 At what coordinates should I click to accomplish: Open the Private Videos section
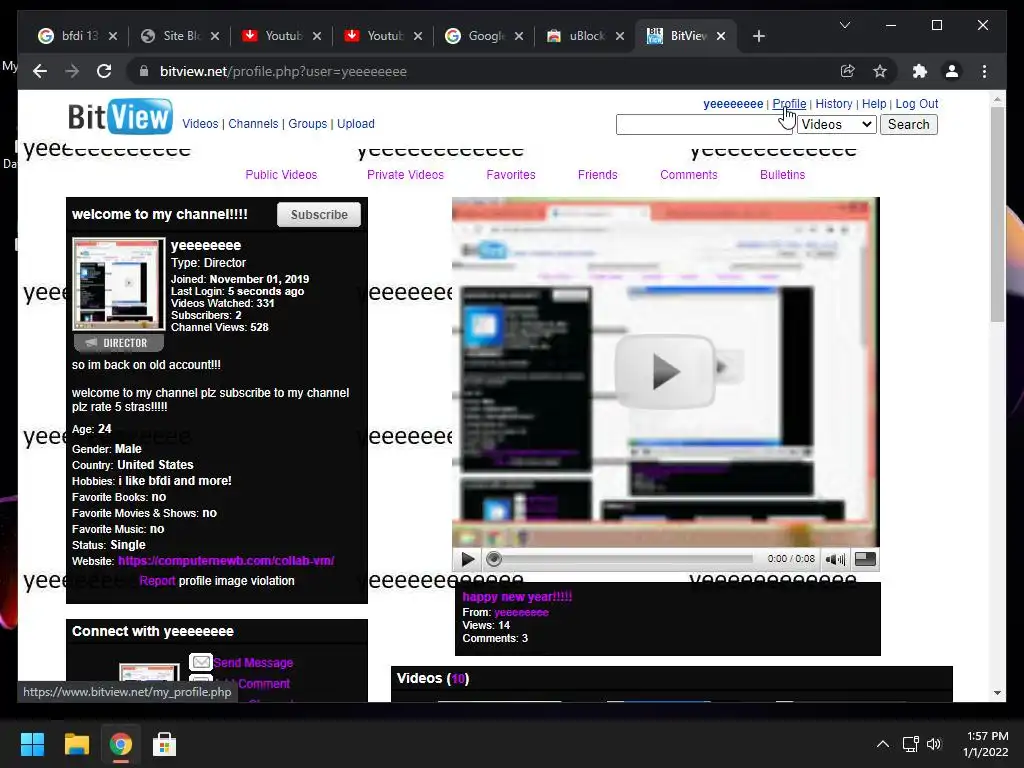tap(405, 174)
